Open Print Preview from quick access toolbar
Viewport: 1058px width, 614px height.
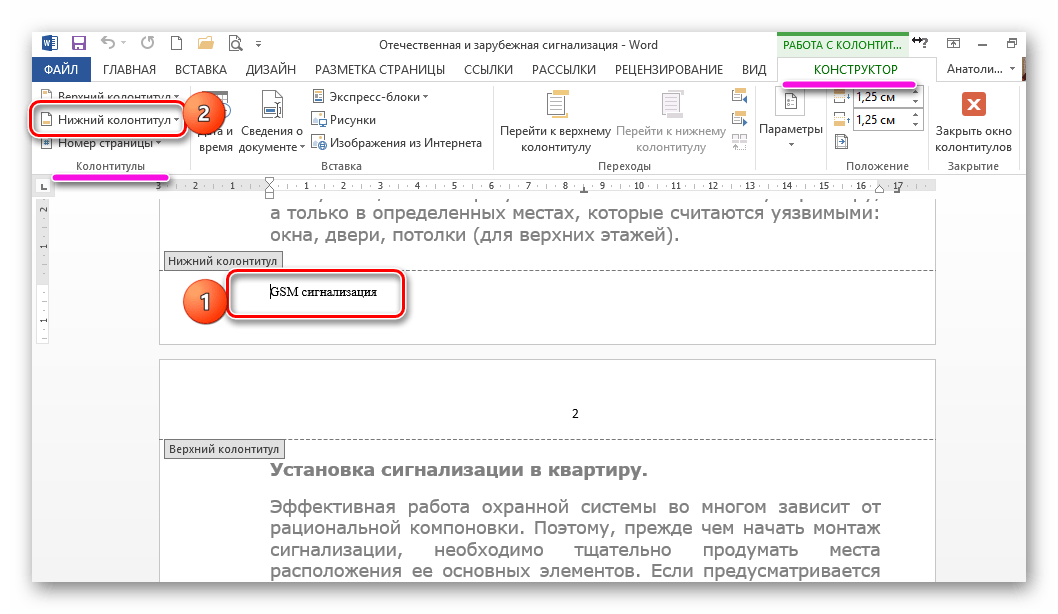point(236,44)
